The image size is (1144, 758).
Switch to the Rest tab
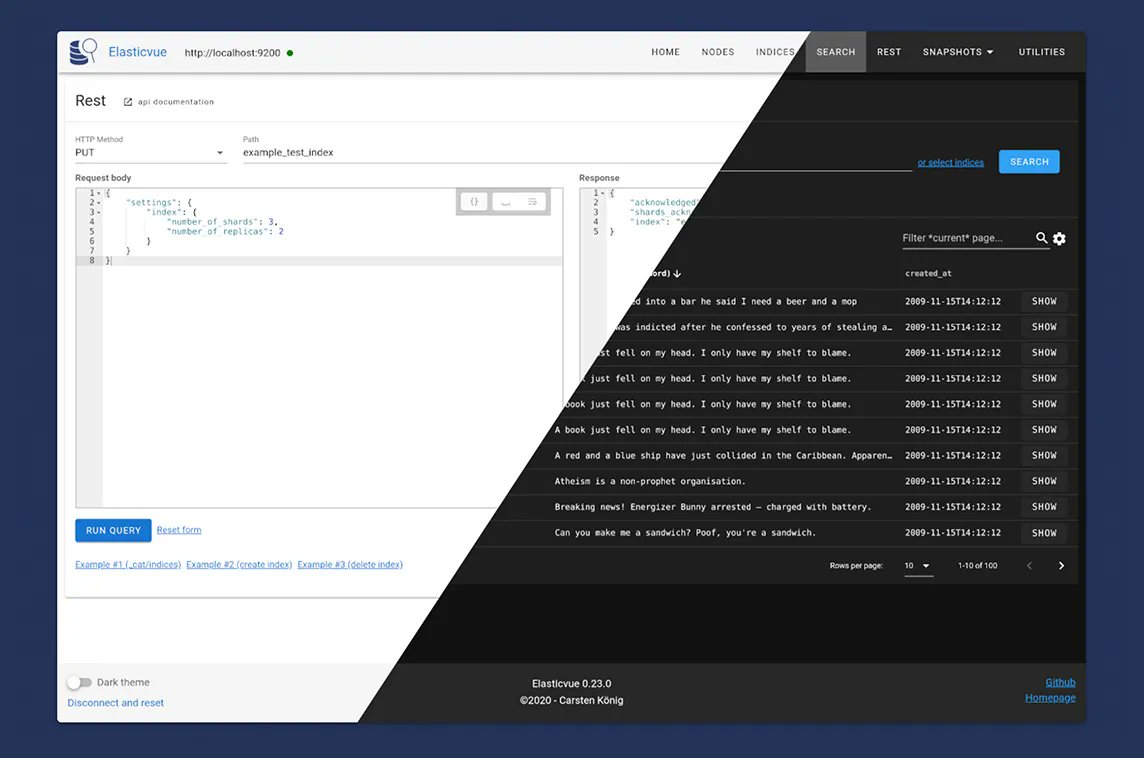pos(889,52)
